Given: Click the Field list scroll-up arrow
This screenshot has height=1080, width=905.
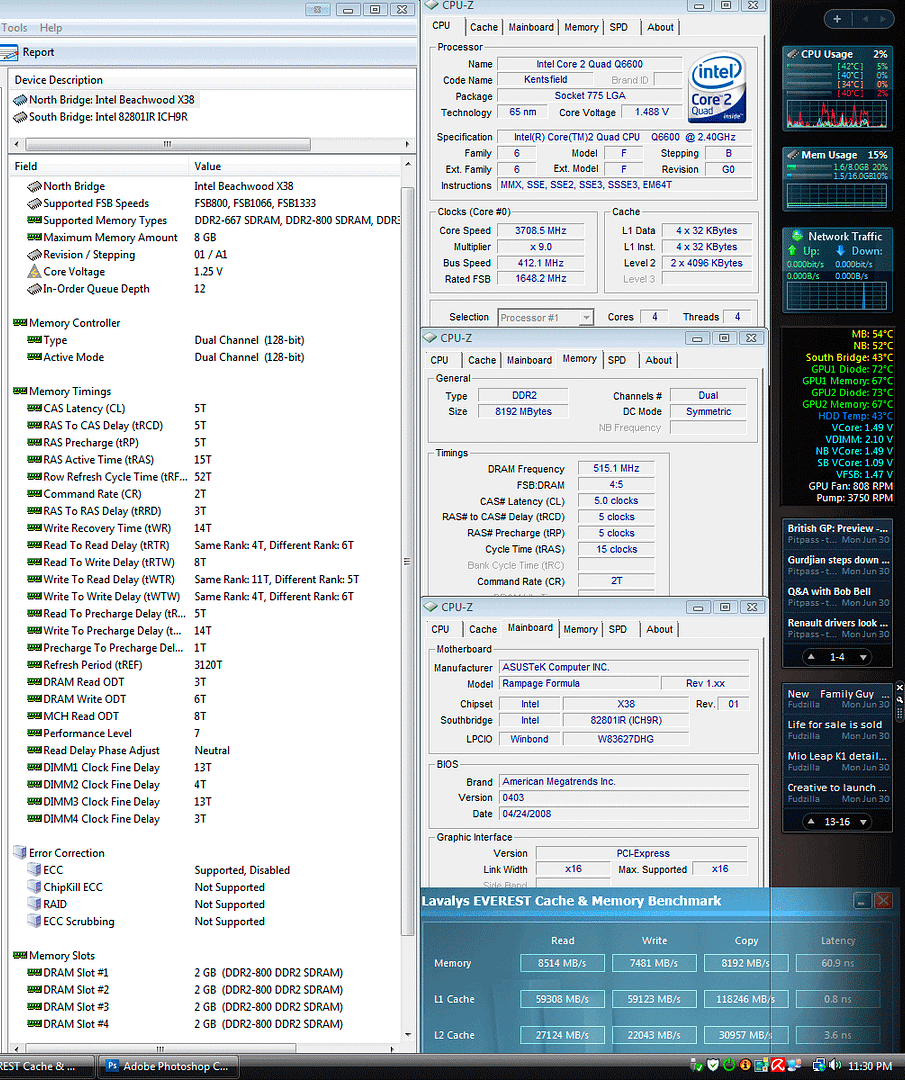Looking at the screenshot, I should (x=408, y=165).
